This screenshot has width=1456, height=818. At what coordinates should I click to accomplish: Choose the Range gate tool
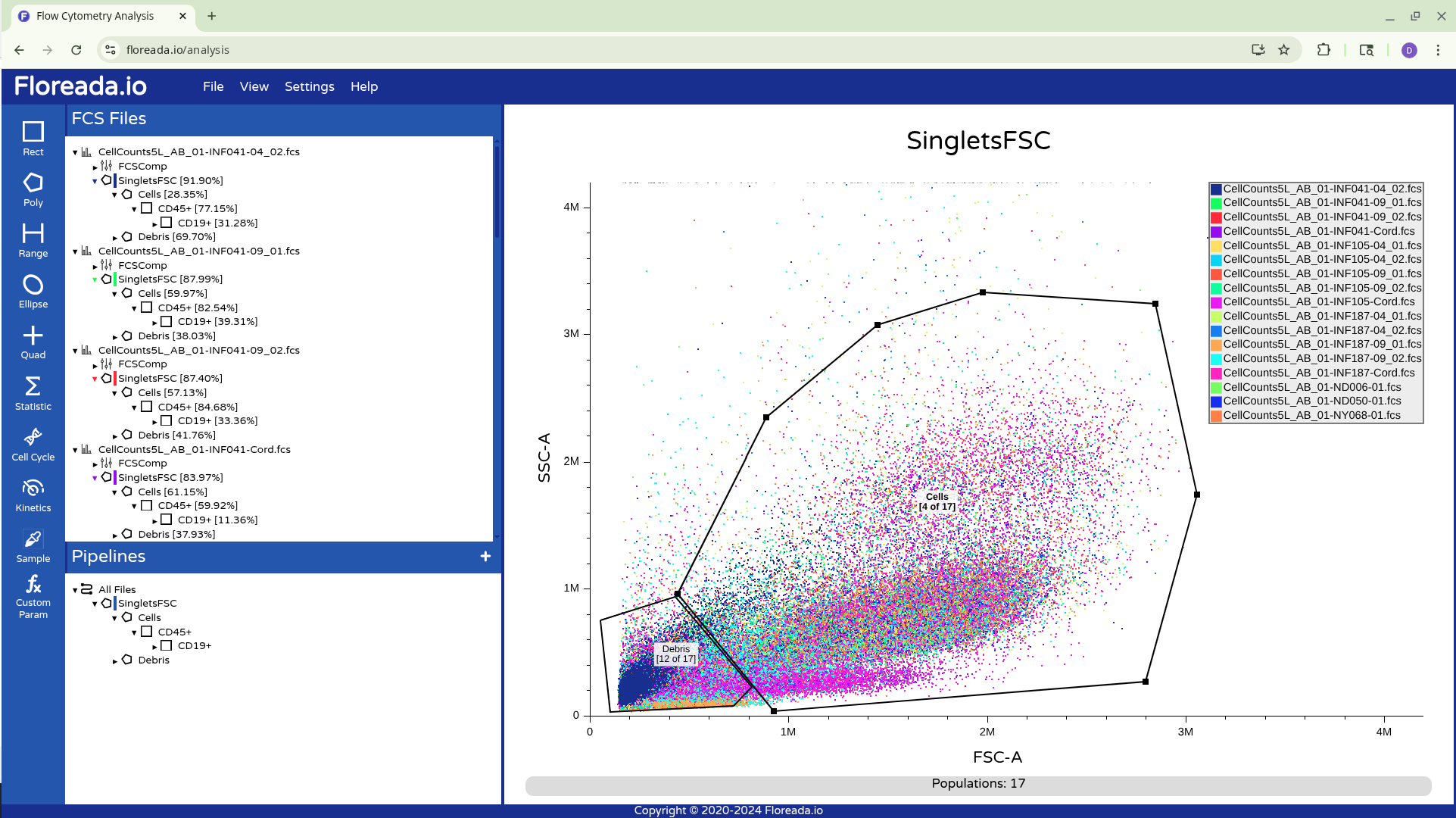click(x=33, y=240)
